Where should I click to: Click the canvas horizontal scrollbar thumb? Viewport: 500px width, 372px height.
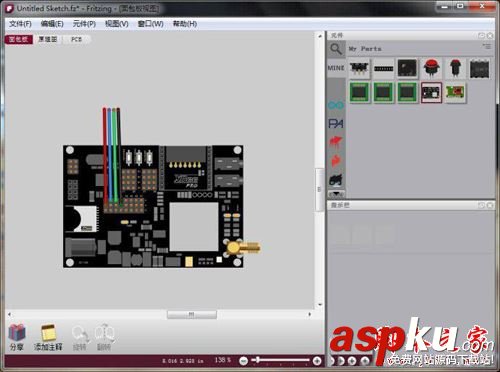[192, 314]
